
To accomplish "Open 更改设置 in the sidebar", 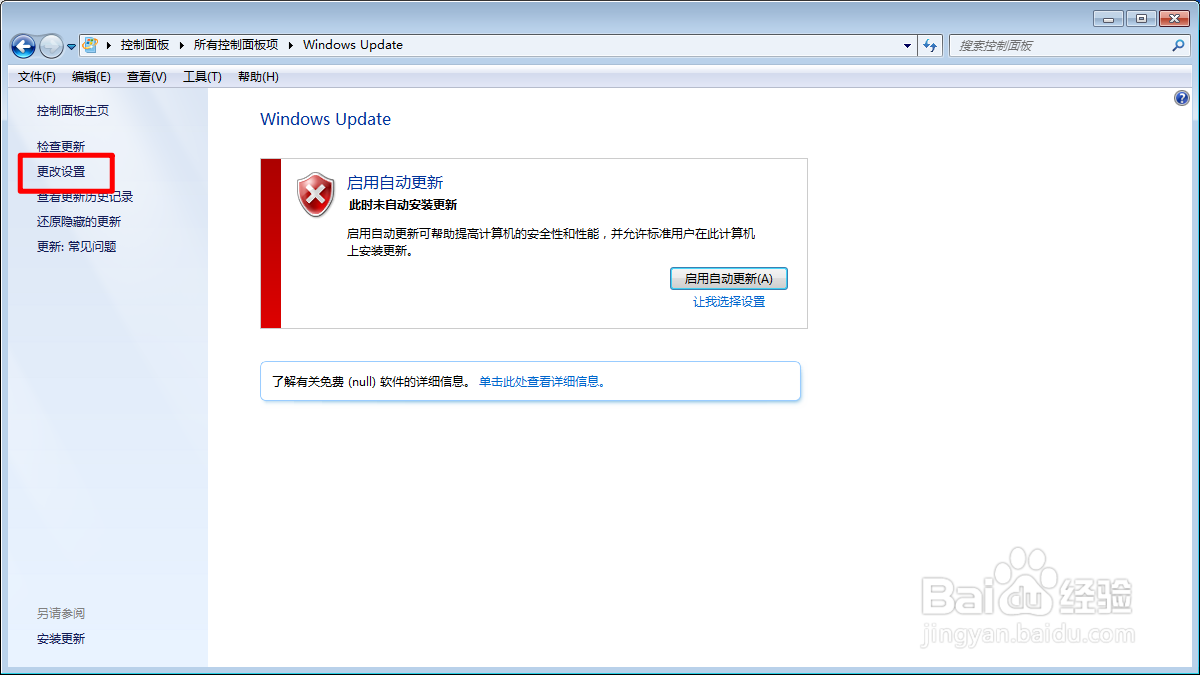I will 61,172.
